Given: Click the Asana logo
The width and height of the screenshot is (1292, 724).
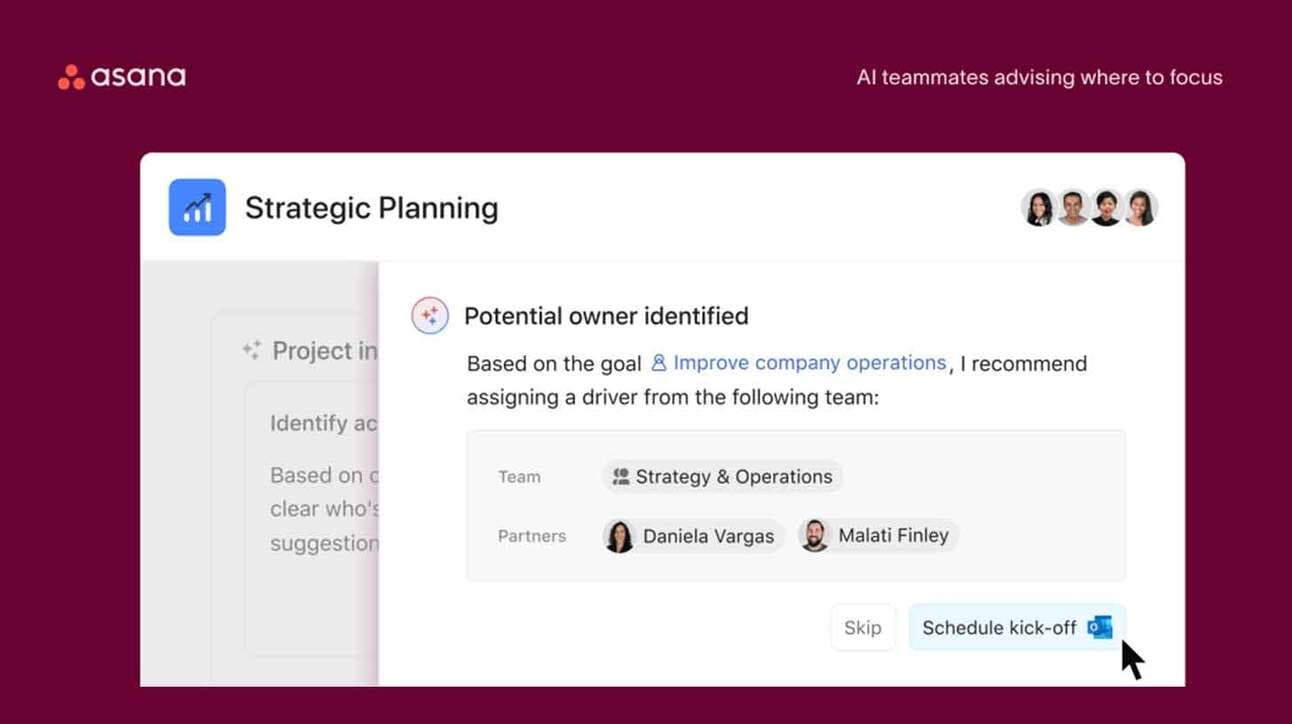Looking at the screenshot, I should point(121,77).
